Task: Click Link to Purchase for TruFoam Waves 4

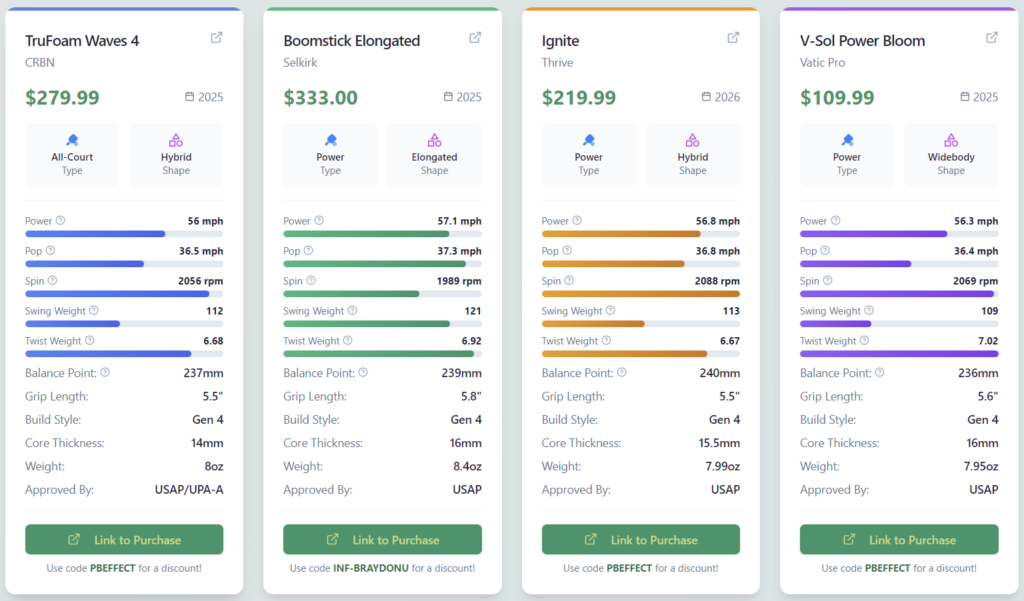Action: coord(124,540)
